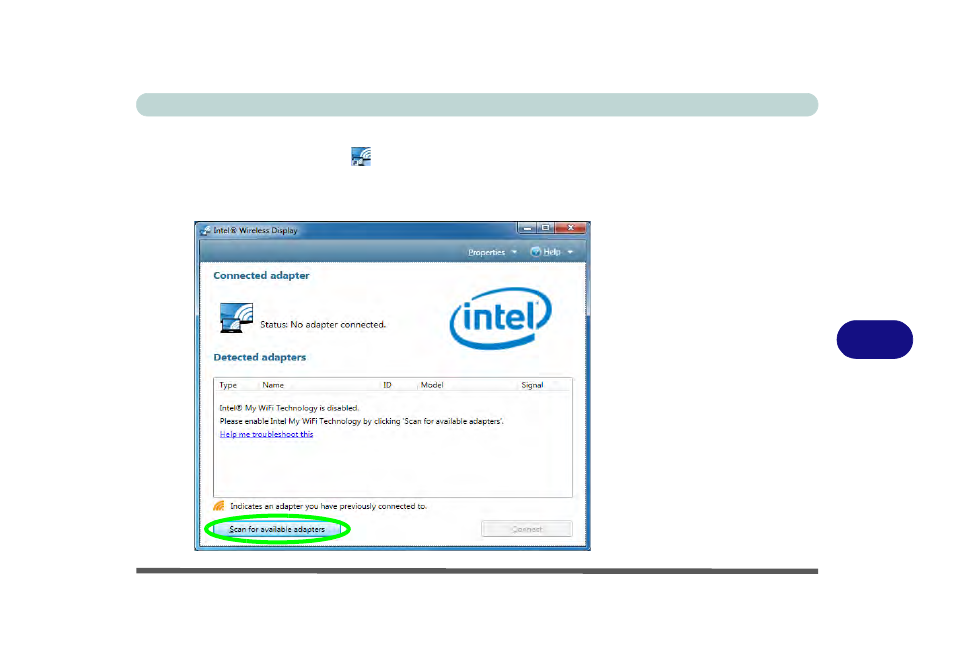Select the 'Status: No adapter connected.' text
This screenshot has width=954, height=672.
323,325
